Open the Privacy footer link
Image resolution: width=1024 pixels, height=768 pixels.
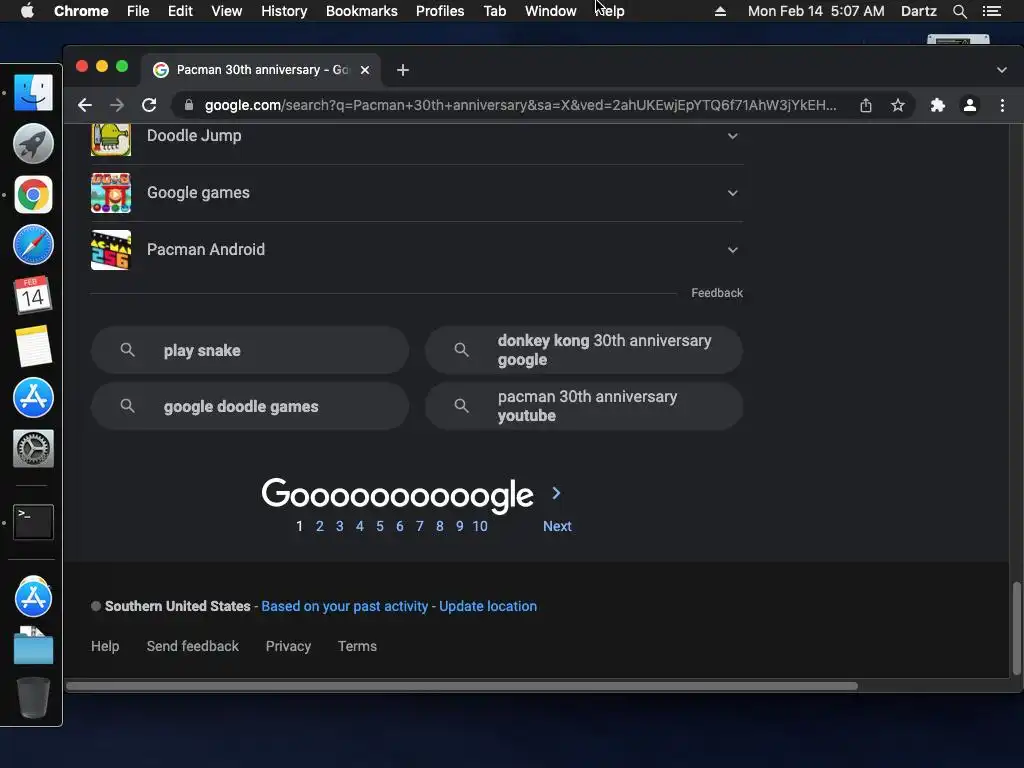pos(288,646)
